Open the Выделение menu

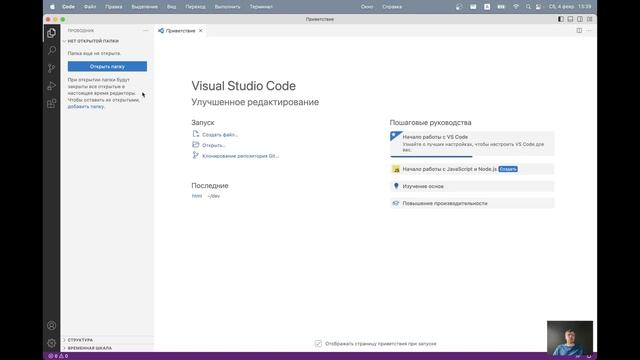point(144,7)
